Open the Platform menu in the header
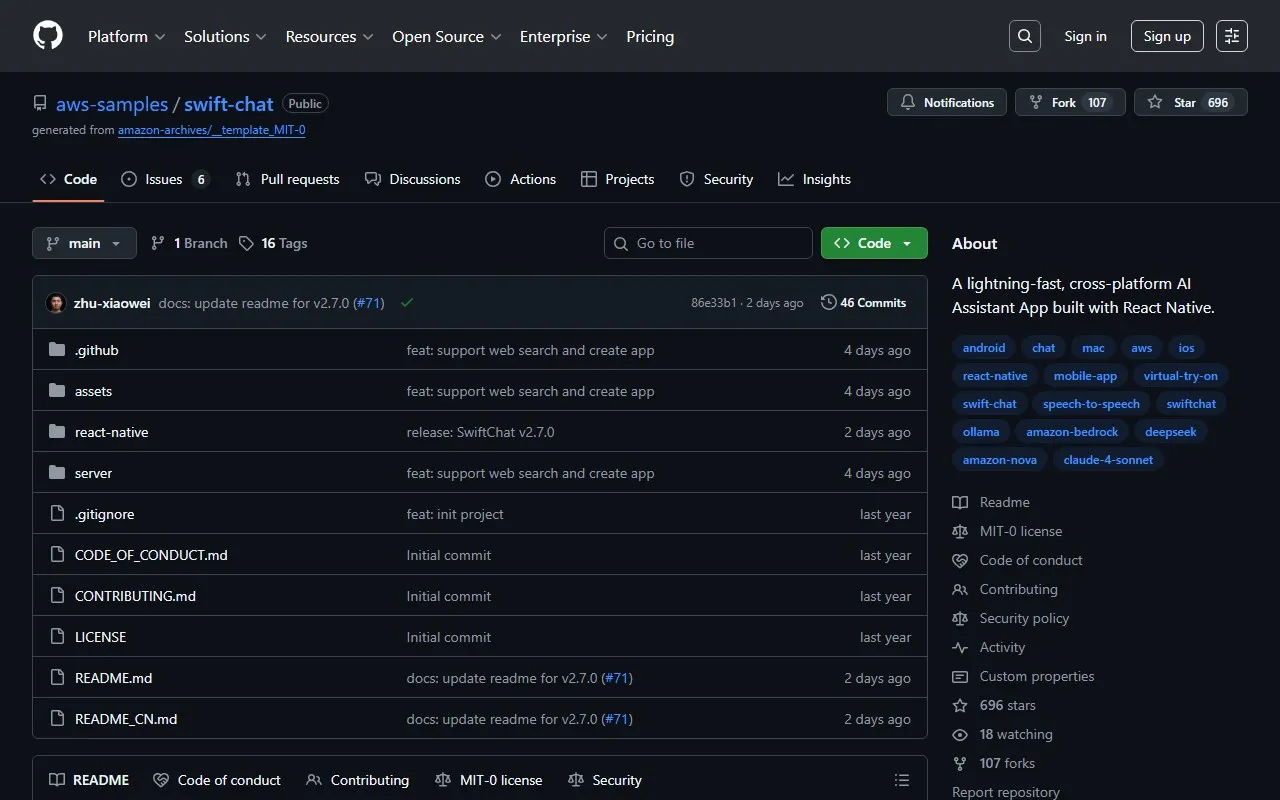Viewport: 1280px width, 800px height. click(126, 36)
